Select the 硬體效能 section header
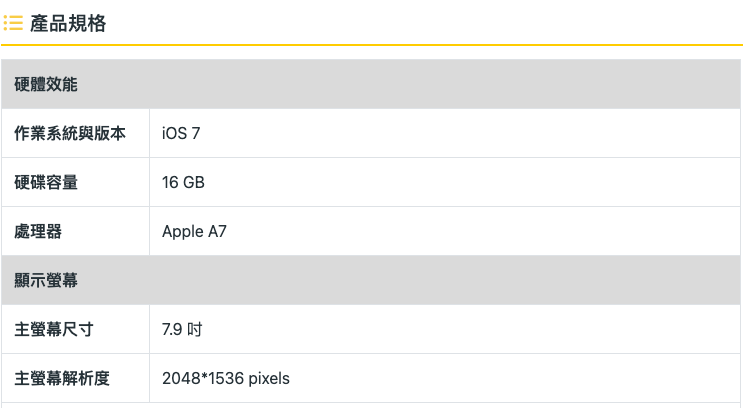 (x=46, y=84)
